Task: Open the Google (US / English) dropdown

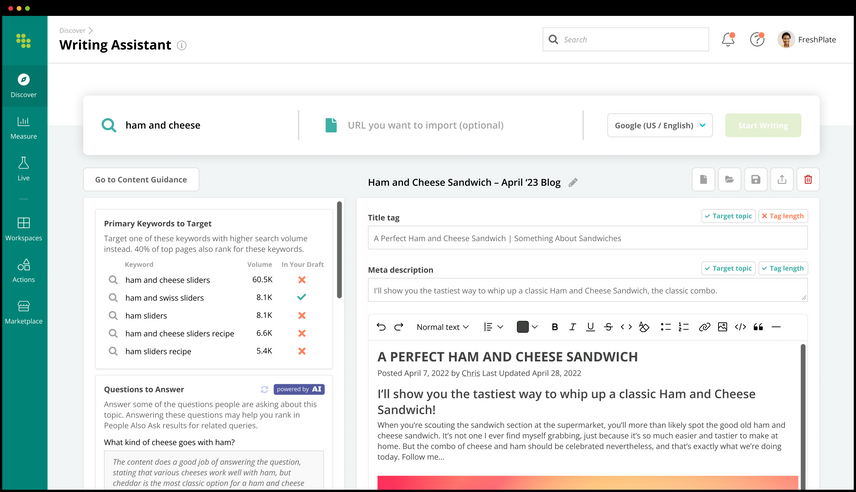Action: point(659,126)
